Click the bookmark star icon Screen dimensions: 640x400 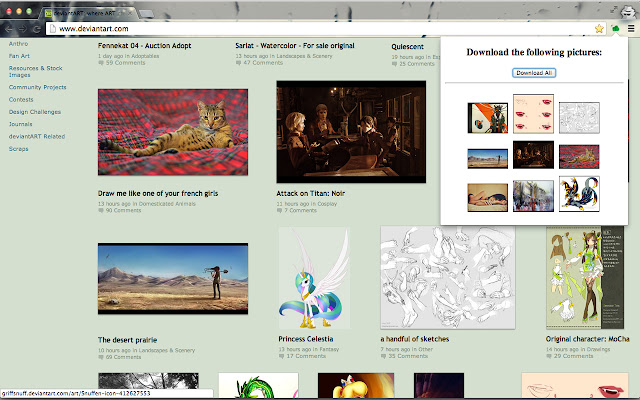(x=599, y=29)
